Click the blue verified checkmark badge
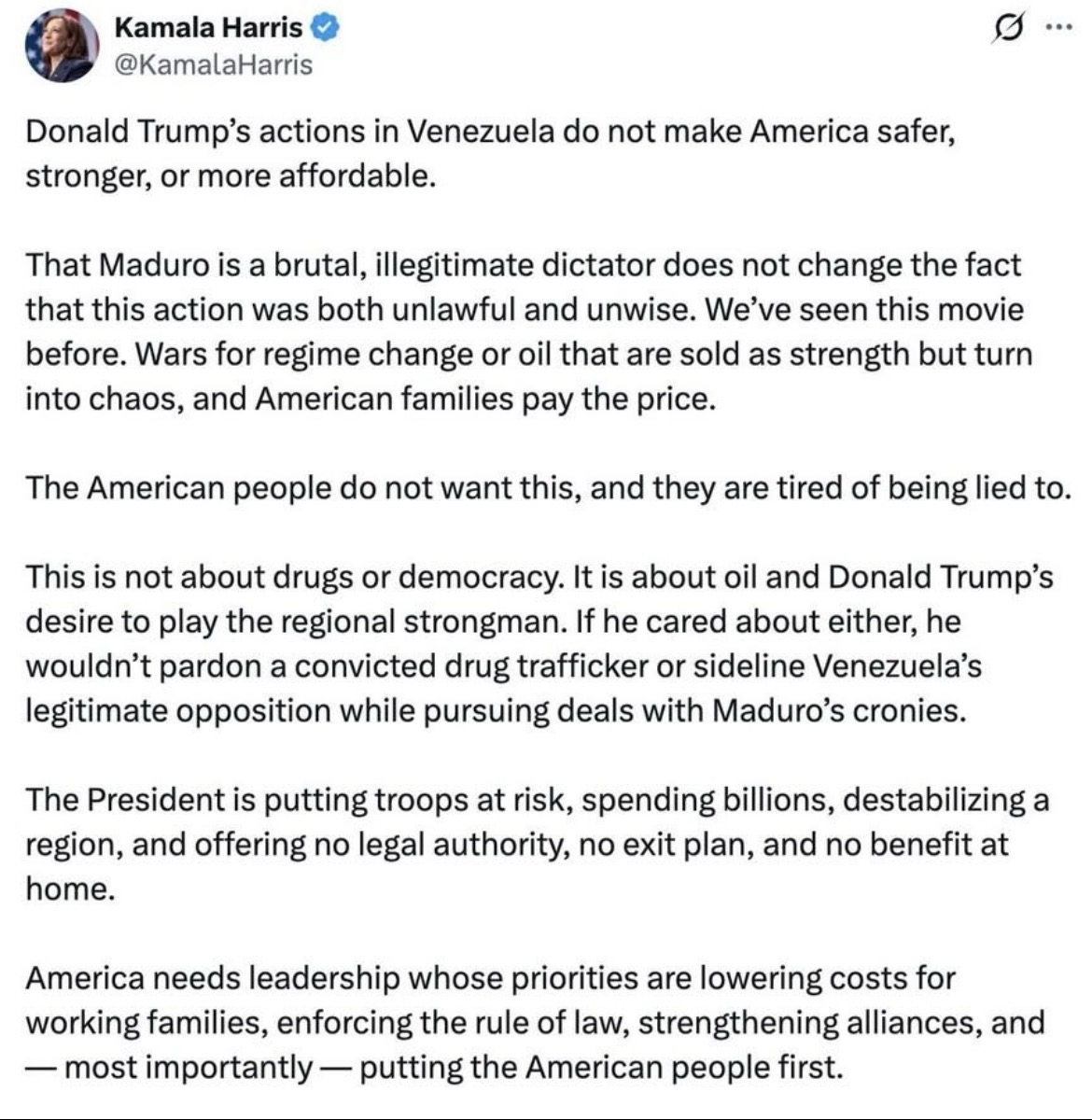 pyautogui.click(x=324, y=28)
